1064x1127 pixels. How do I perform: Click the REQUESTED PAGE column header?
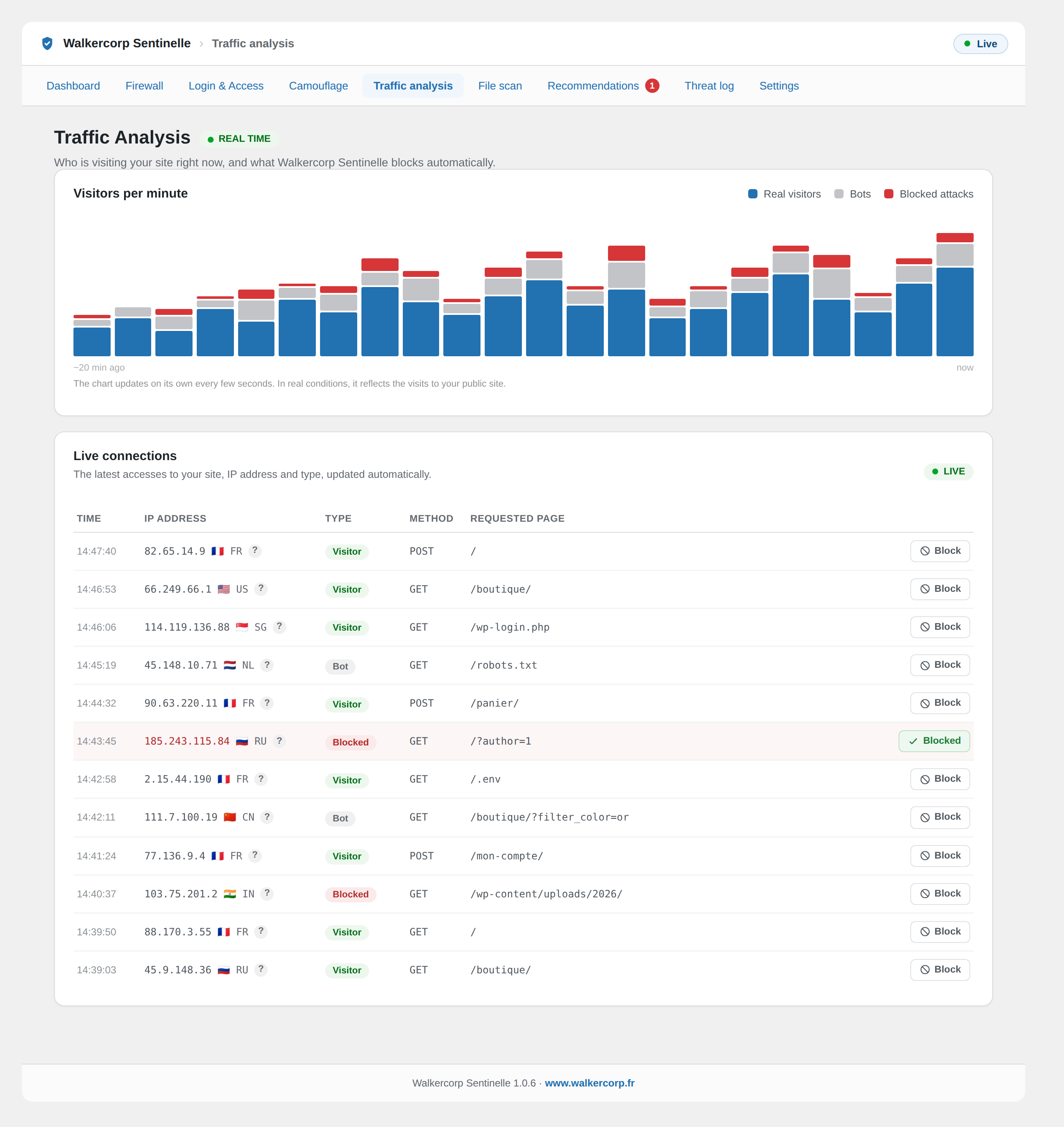517,518
